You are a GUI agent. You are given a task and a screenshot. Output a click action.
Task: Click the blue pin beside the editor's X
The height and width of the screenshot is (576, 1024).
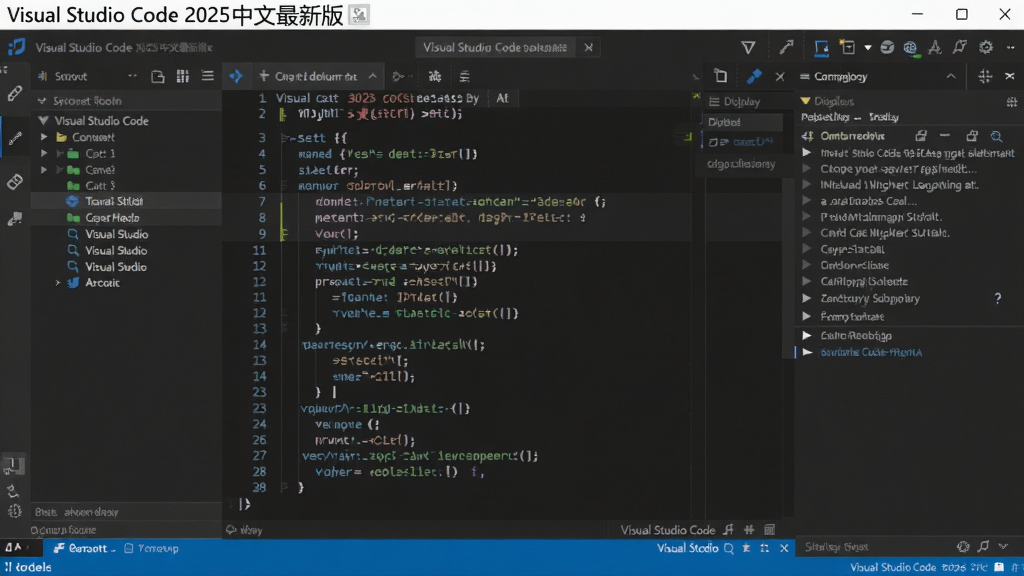pos(754,76)
